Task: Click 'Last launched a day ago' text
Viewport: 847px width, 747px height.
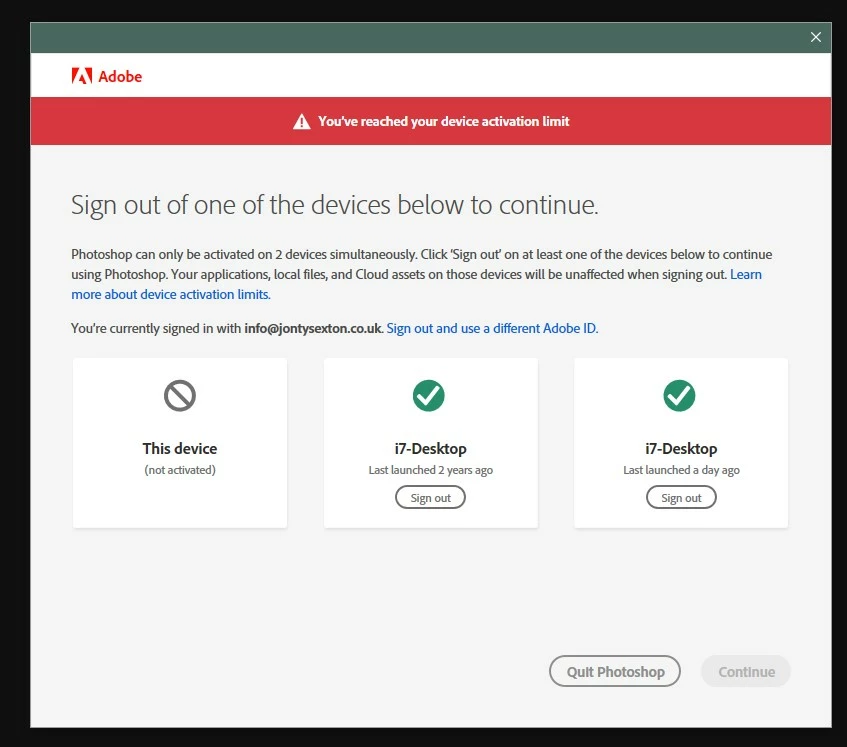Action: tap(681, 470)
